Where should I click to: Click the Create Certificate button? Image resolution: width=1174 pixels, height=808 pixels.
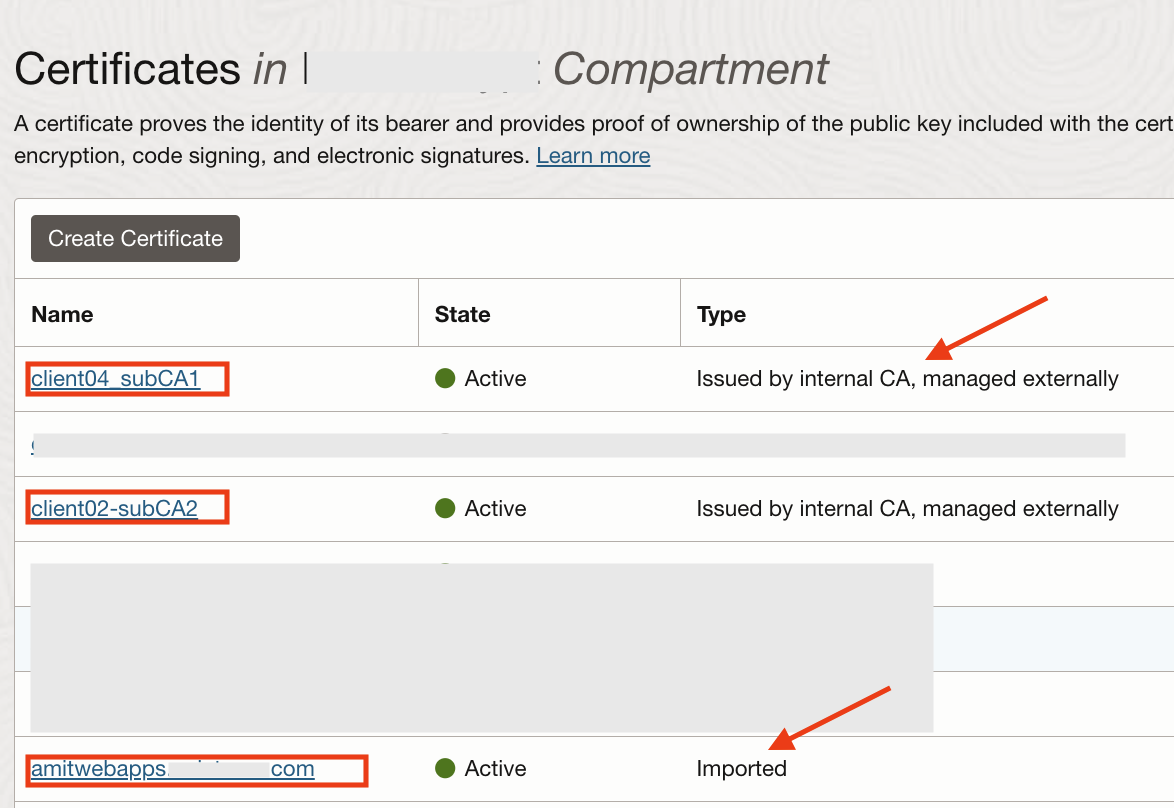[135, 239]
